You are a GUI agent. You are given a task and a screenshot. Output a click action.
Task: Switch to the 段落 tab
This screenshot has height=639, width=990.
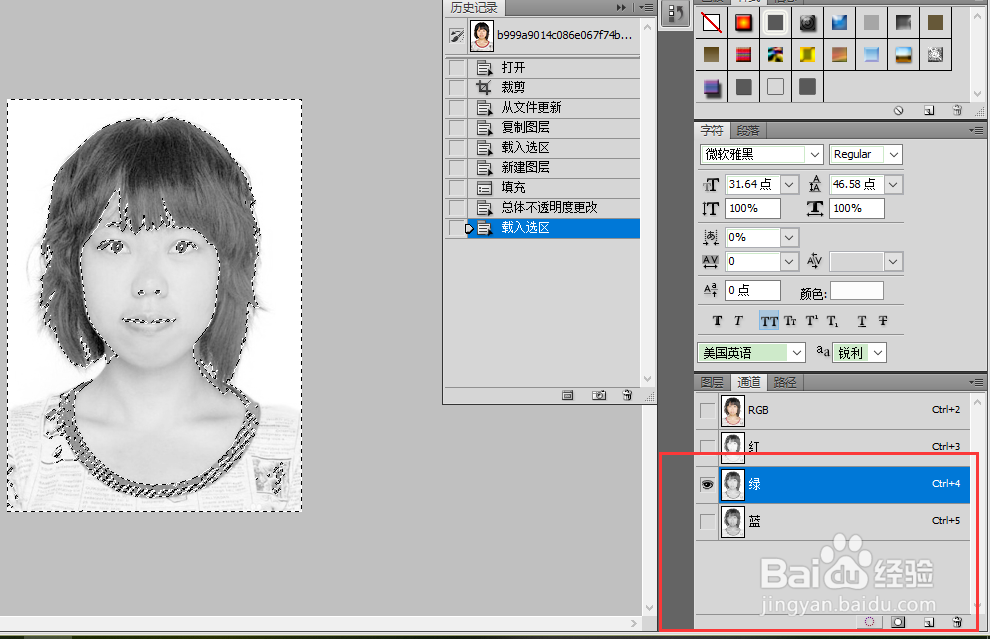click(748, 131)
